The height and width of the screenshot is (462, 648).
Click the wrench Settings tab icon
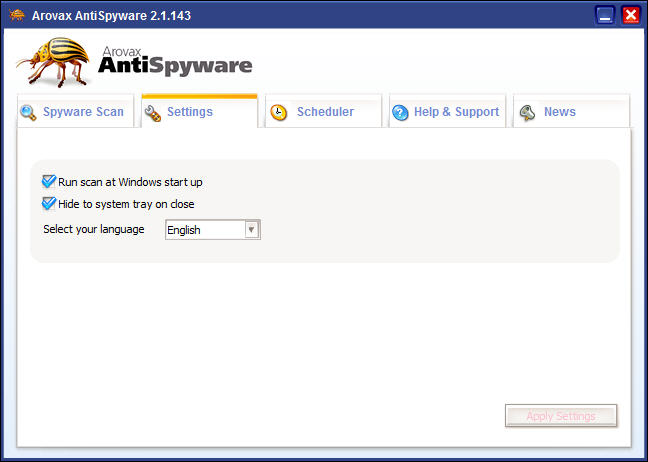click(153, 114)
